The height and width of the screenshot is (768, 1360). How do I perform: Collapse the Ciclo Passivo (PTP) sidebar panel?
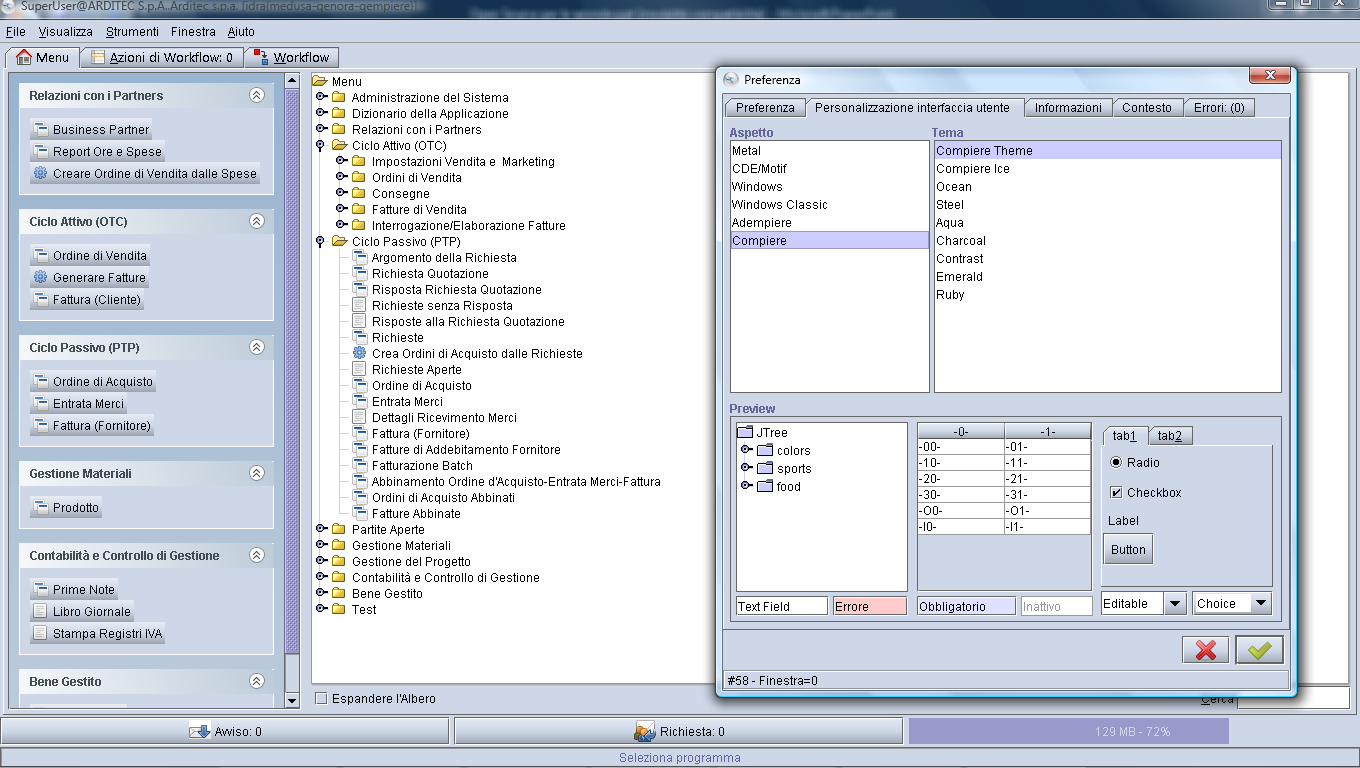[x=256, y=348]
